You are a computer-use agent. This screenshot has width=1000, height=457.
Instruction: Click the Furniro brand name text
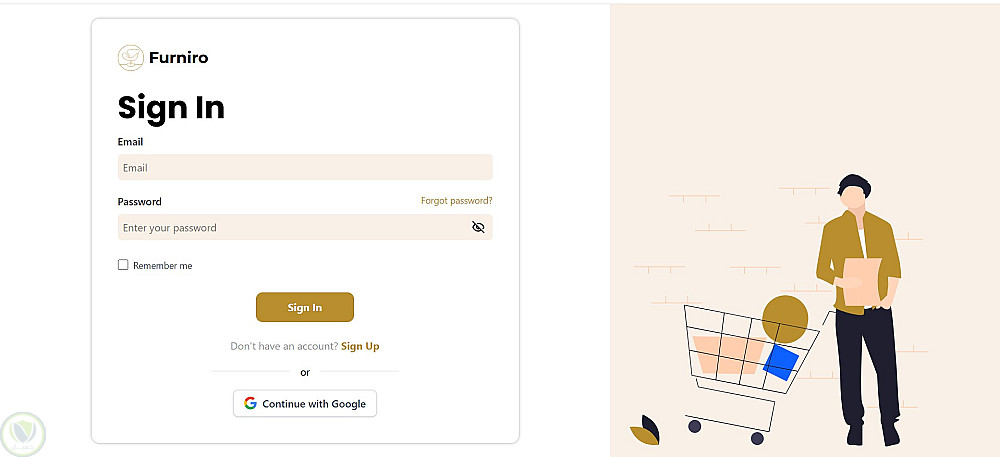click(x=178, y=58)
